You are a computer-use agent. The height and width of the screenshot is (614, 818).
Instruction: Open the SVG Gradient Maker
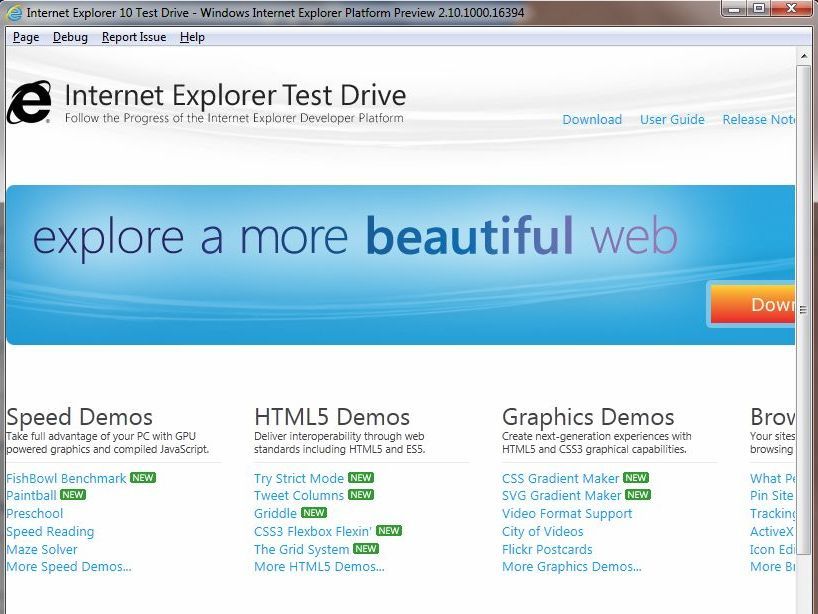pos(563,495)
